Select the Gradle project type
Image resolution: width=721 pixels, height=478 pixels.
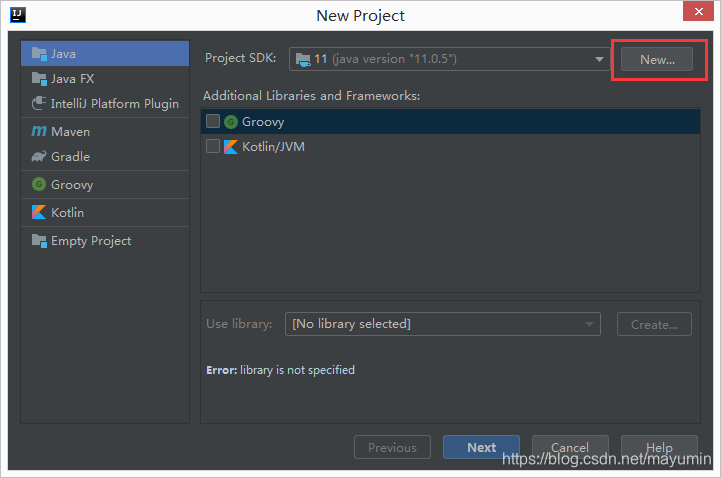(x=105, y=156)
